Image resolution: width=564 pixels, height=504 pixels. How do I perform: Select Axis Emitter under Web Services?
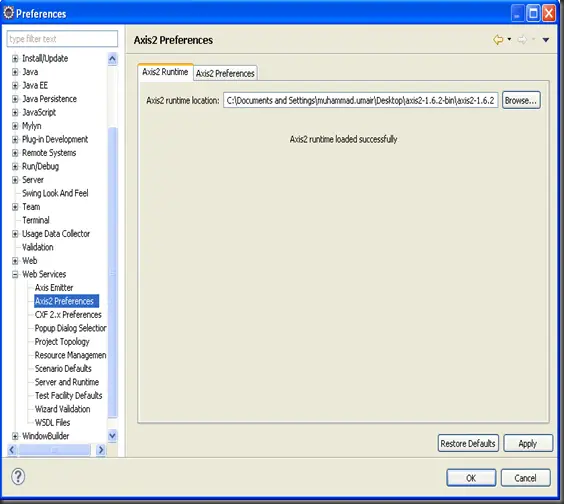[x=54, y=287]
